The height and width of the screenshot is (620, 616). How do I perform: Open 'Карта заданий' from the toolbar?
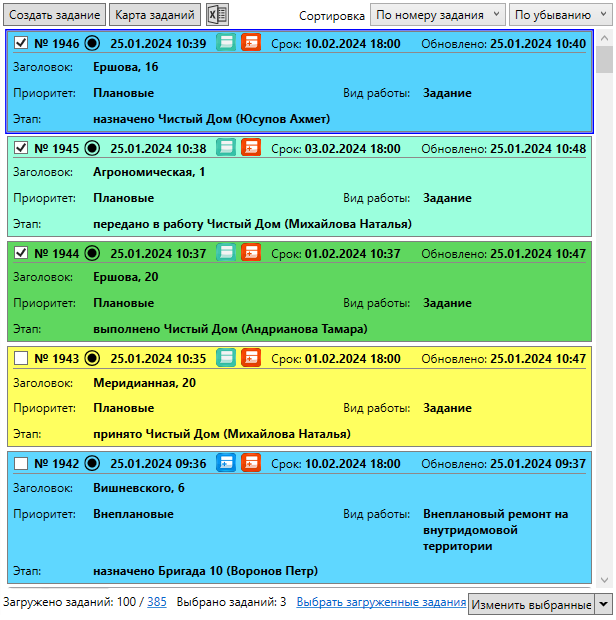click(155, 15)
